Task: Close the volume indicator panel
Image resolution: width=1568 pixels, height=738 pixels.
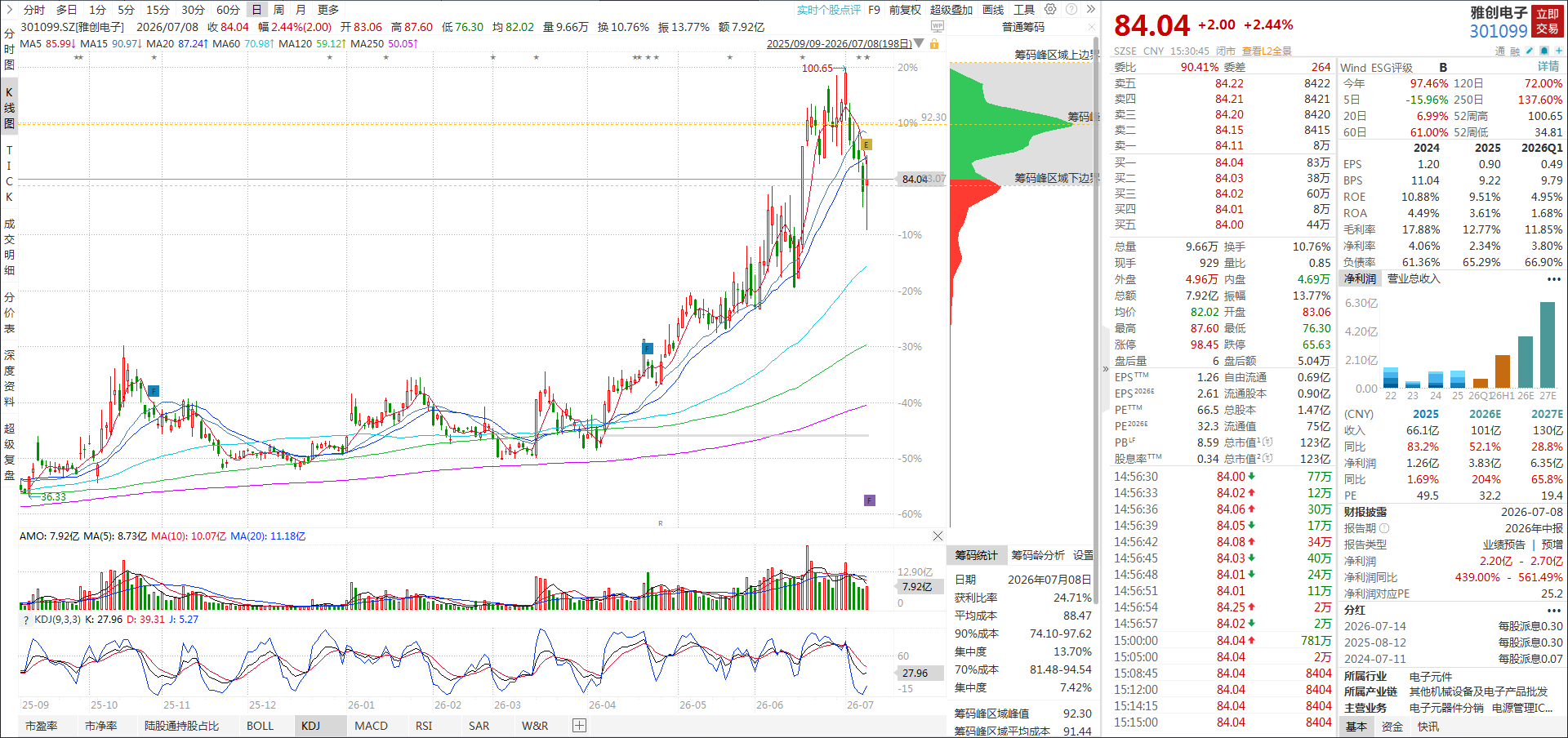Action: pyautogui.click(x=938, y=536)
